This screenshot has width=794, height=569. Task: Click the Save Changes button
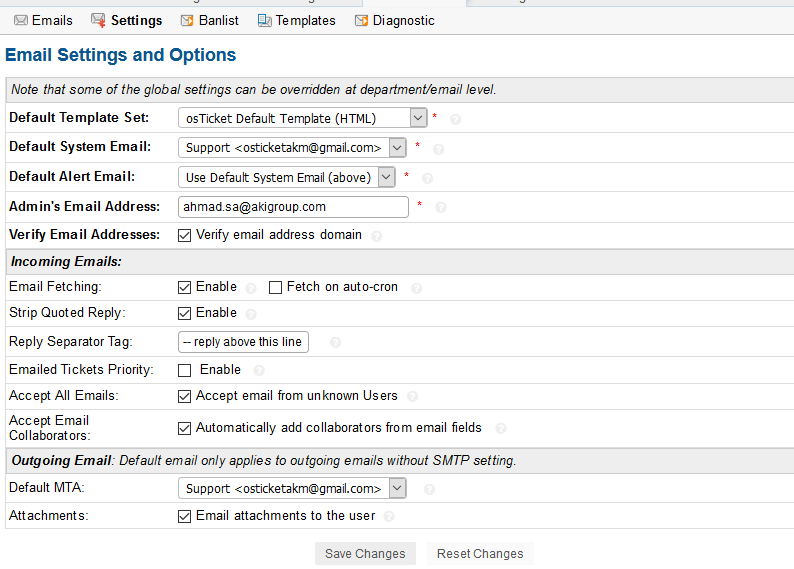[x=365, y=554]
